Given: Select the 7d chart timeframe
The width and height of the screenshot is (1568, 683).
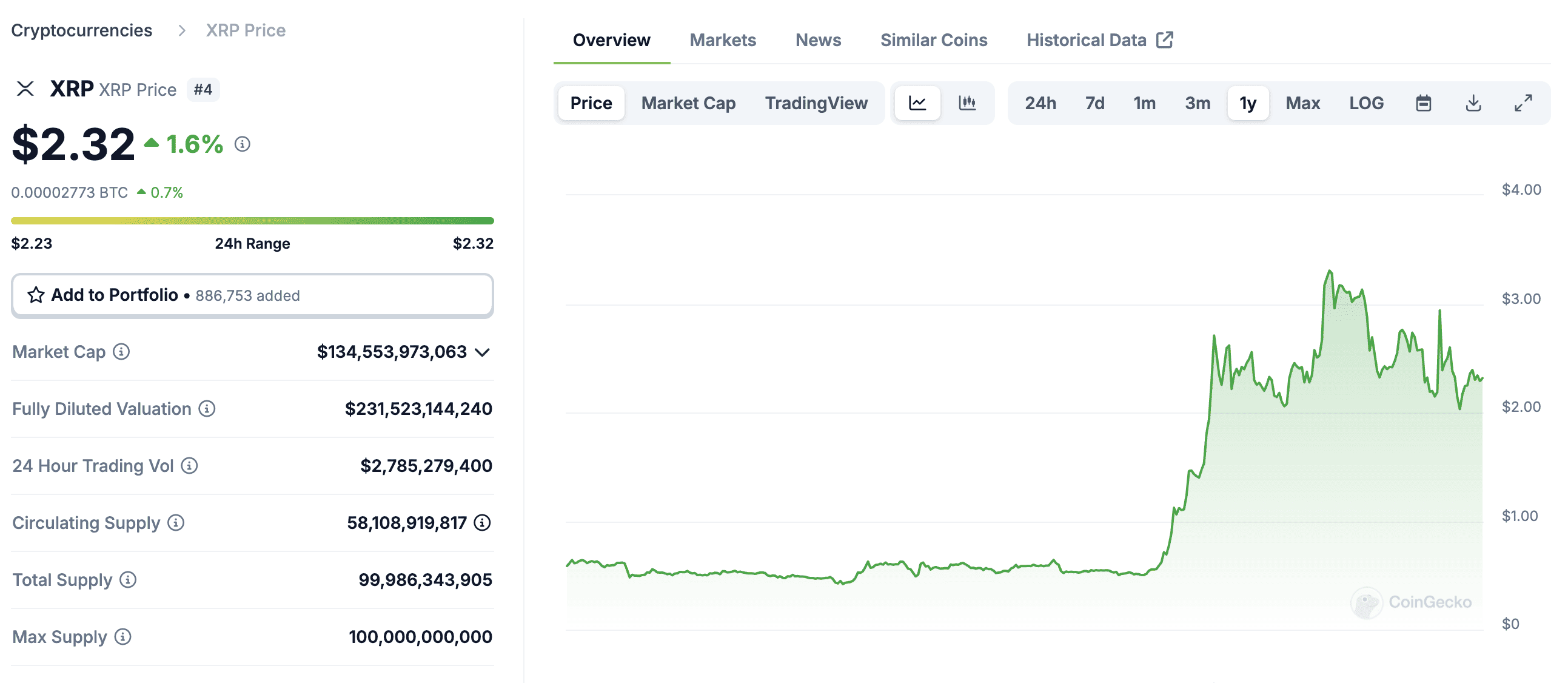Looking at the screenshot, I should click(1094, 103).
